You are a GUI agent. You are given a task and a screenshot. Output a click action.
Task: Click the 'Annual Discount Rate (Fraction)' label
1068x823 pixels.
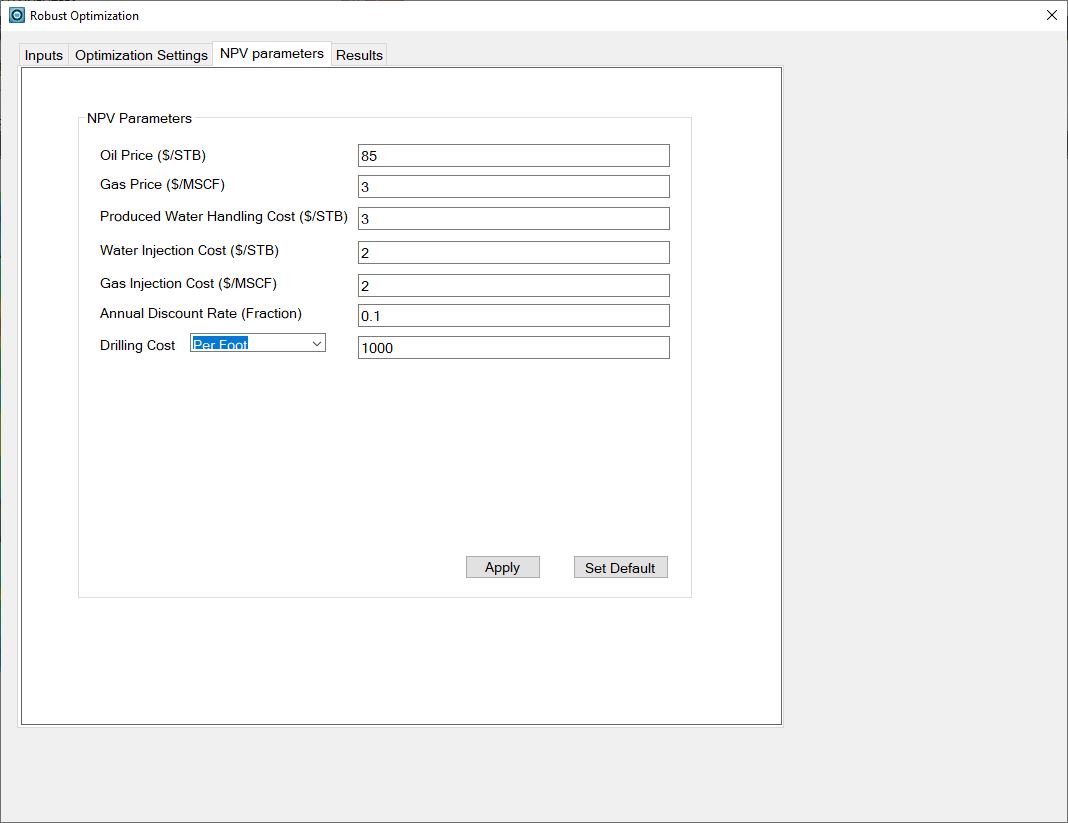(x=200, y=314)
